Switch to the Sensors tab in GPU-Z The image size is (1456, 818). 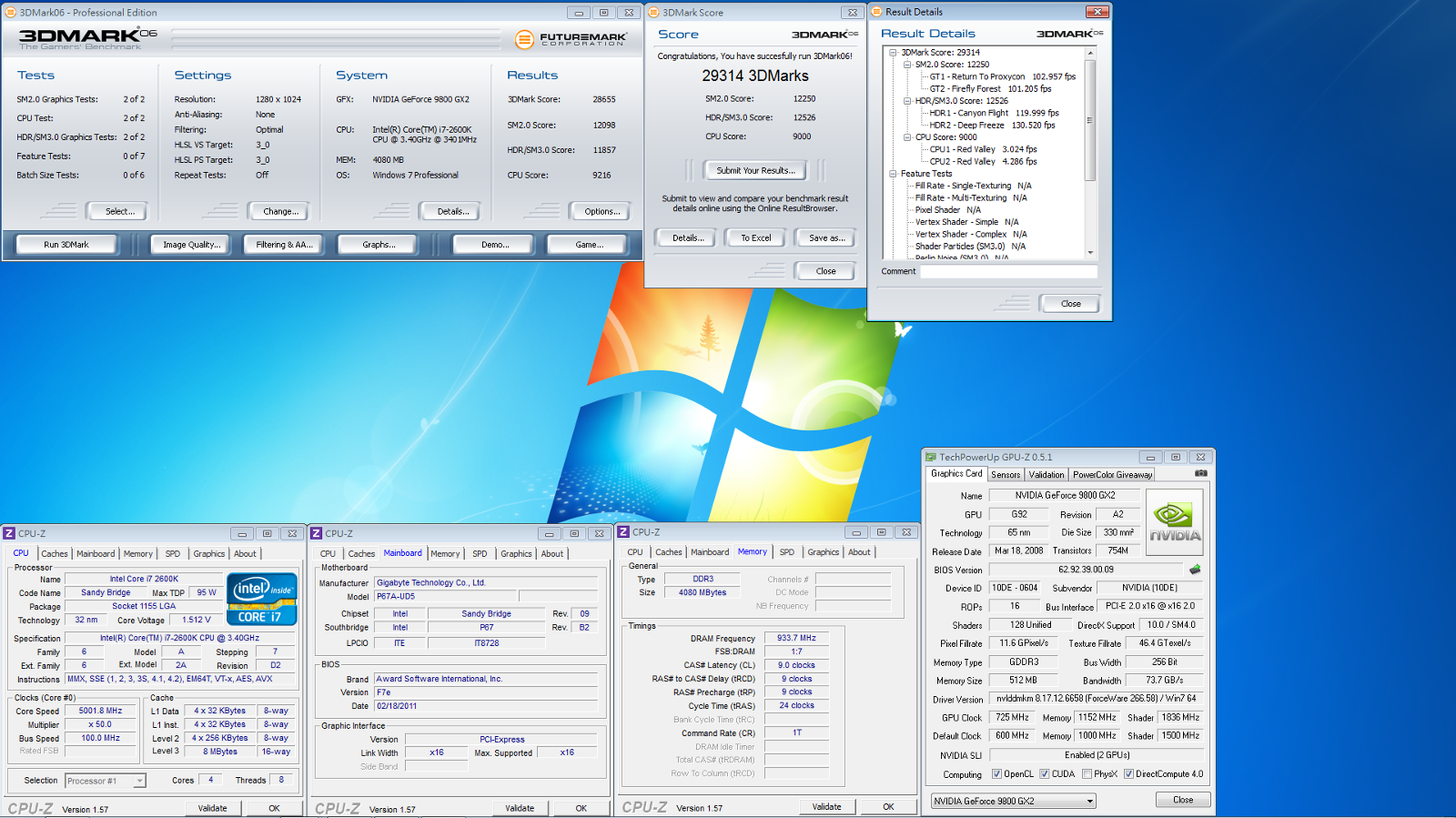pyautogui.click(x=1006, y=475)
